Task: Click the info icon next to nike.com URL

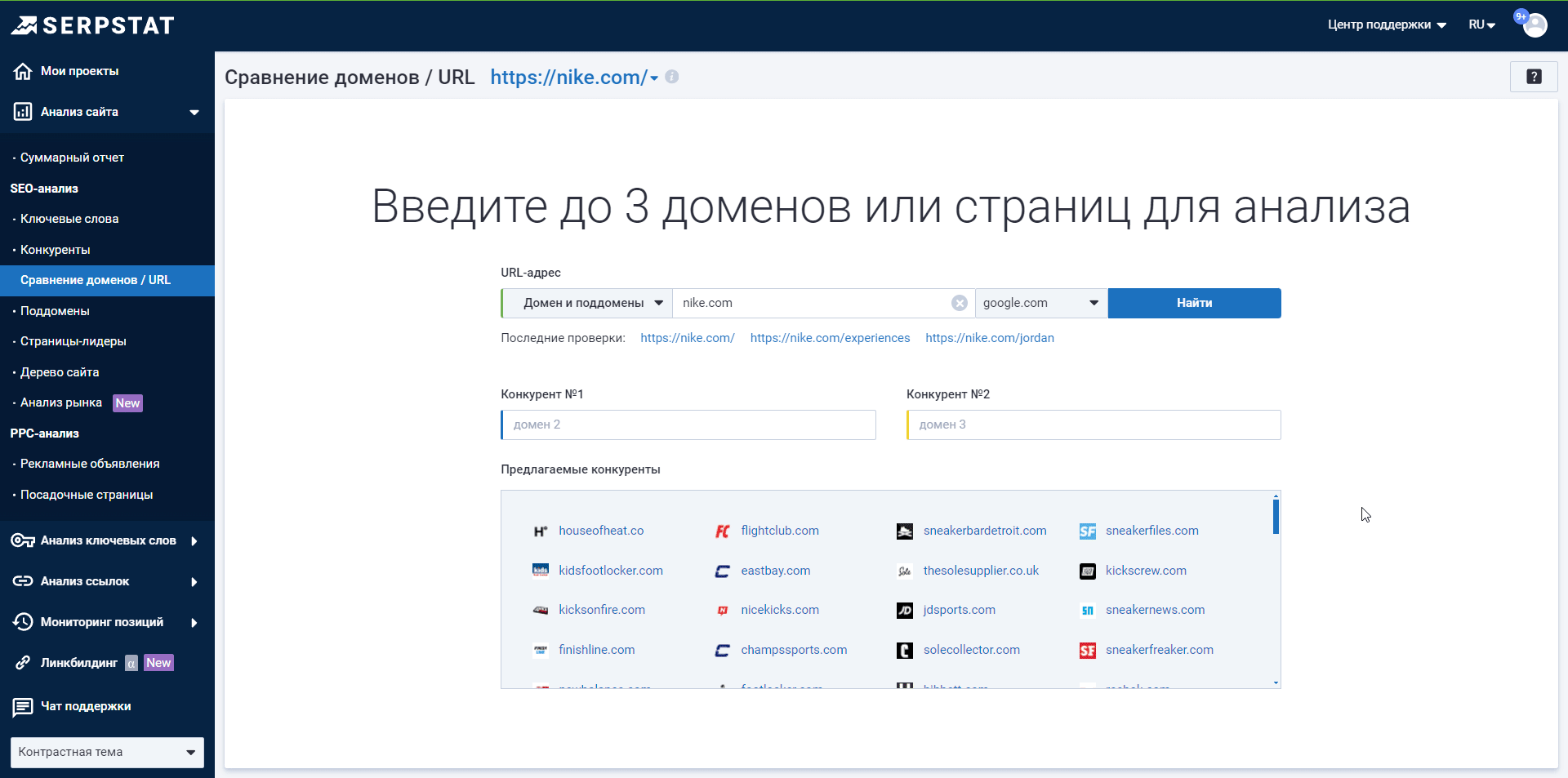Action: click(x=672, y=77)
